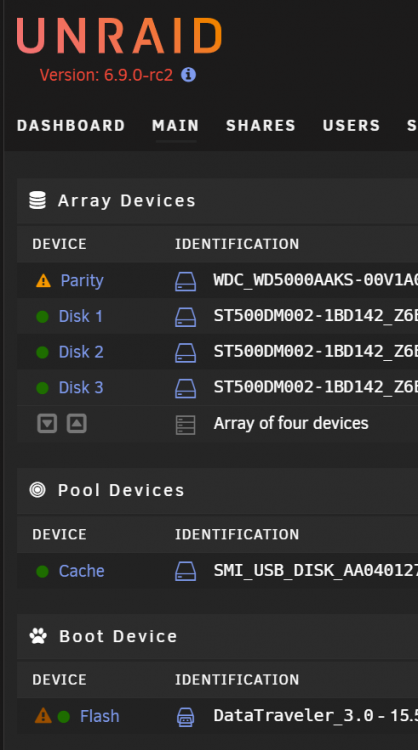Open the Parity device link
418x750 pixels.
pos(82,280)
